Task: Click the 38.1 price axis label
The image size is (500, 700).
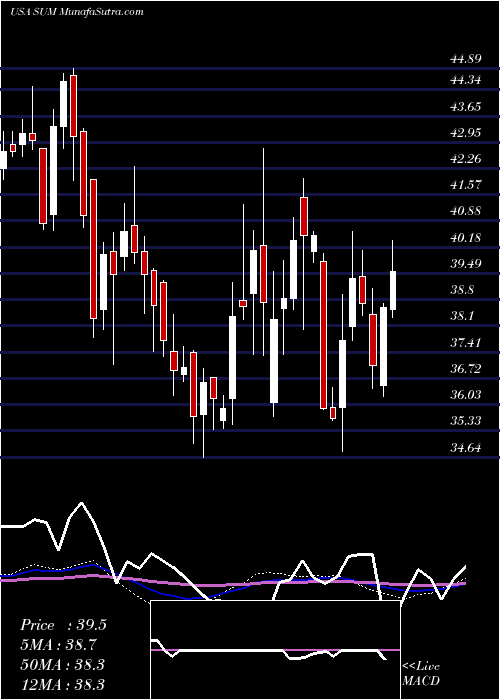Action: point(461,317)
